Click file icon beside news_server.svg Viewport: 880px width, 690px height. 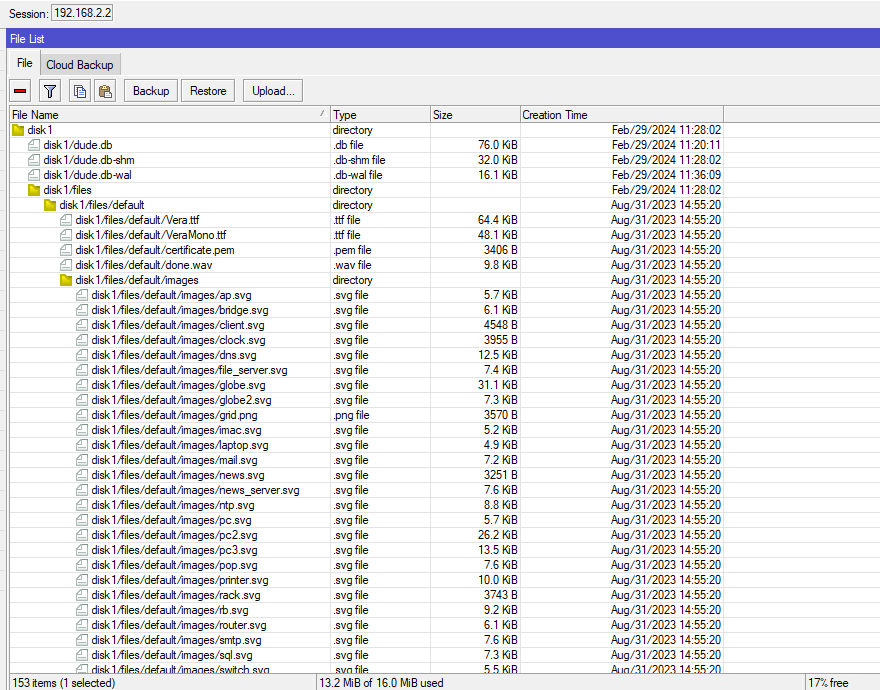coord(82,490)
